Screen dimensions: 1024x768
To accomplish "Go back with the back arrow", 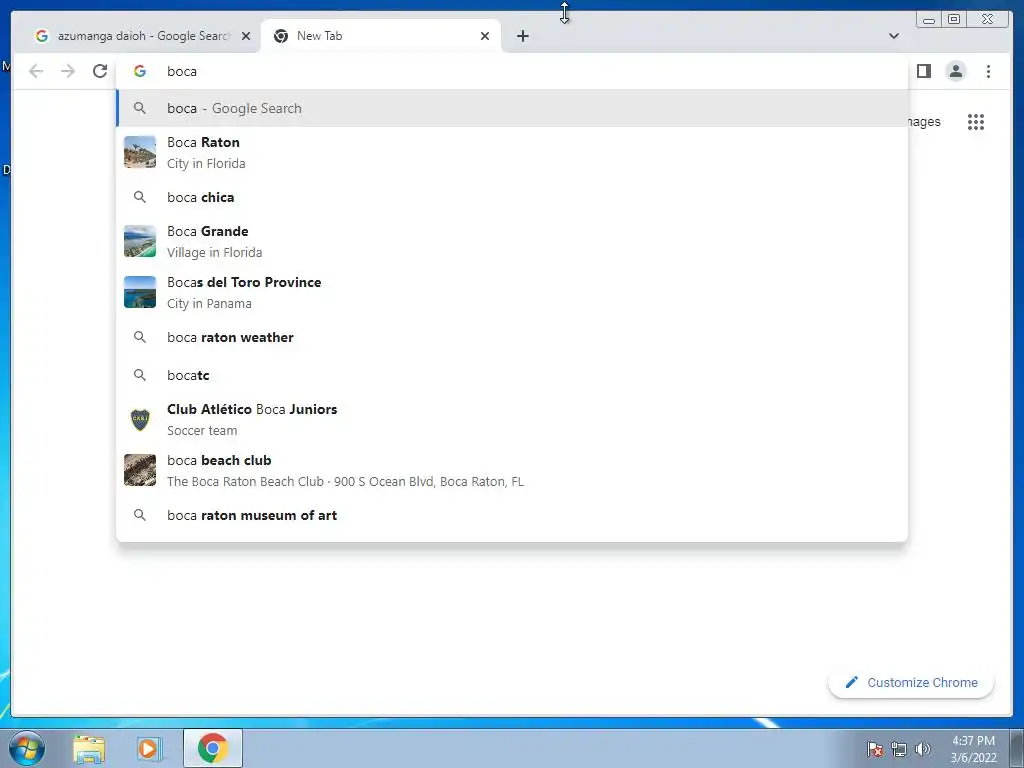I will coord(36,71).
